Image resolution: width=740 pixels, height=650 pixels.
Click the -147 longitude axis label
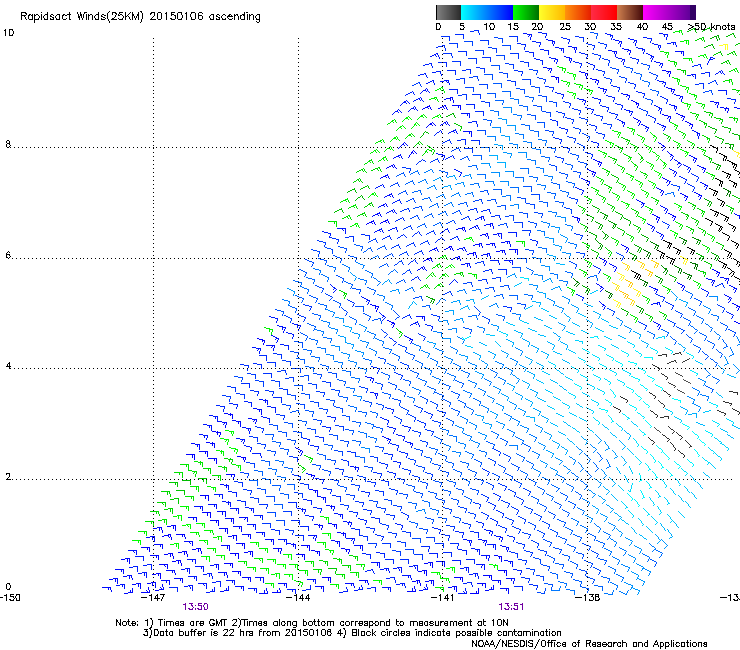pyautogui.click(x=153, y=597)
